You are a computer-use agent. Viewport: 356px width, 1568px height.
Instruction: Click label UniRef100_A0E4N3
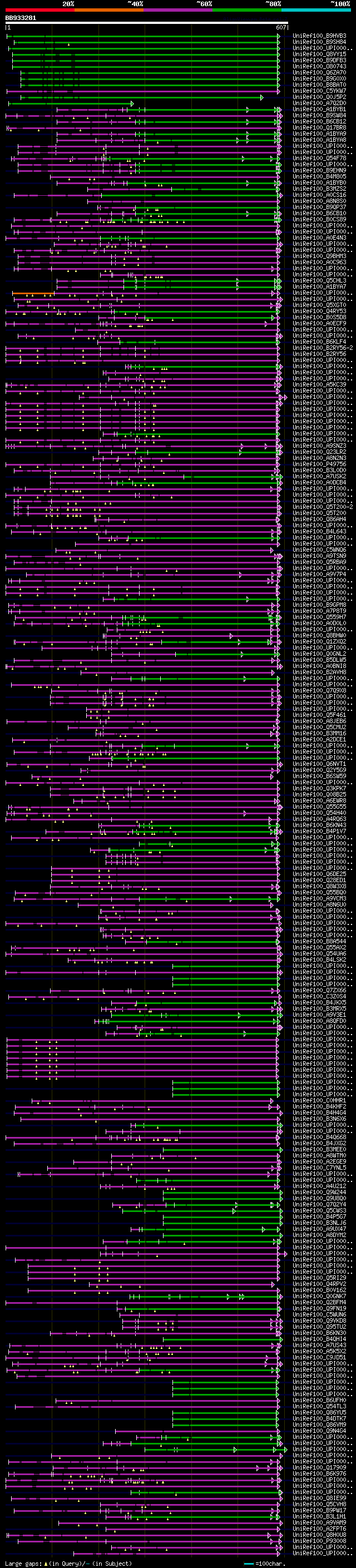(319, 238)
